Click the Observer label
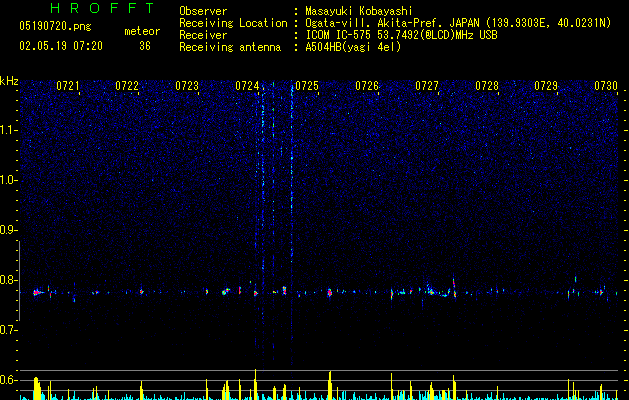This screenshot has height=400, width=629. (x=203, y=11)
